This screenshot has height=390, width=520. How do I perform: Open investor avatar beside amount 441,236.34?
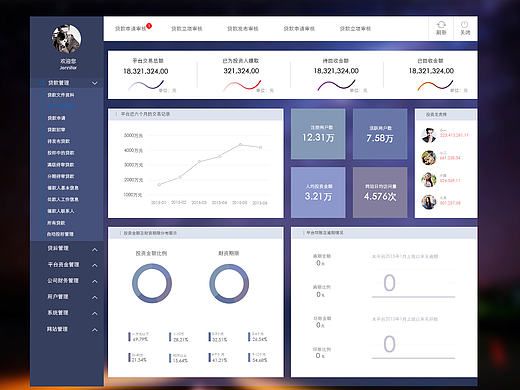[429, 158]
